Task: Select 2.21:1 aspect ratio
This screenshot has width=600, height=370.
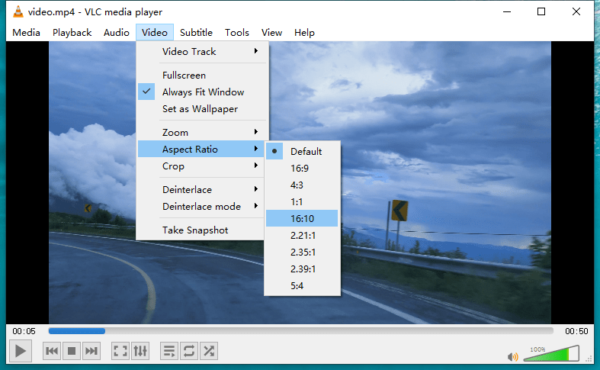Action: [x=302, y=235]
